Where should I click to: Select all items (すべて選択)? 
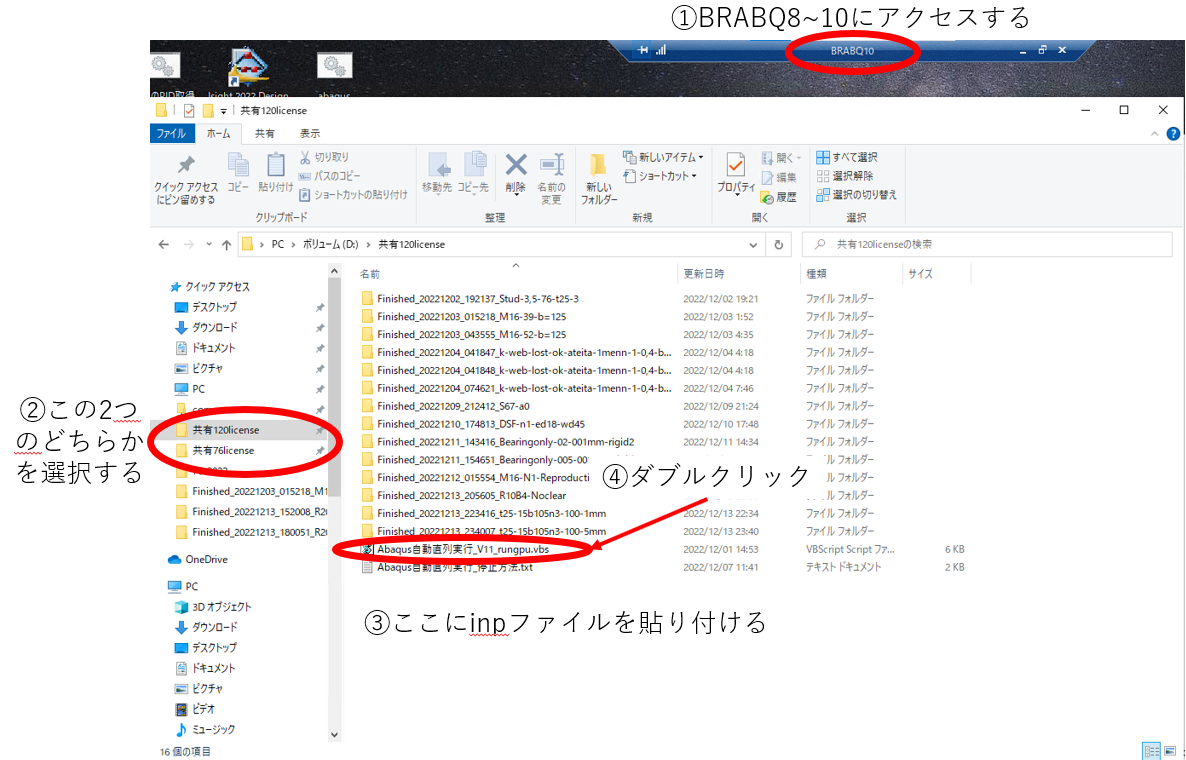846,157
